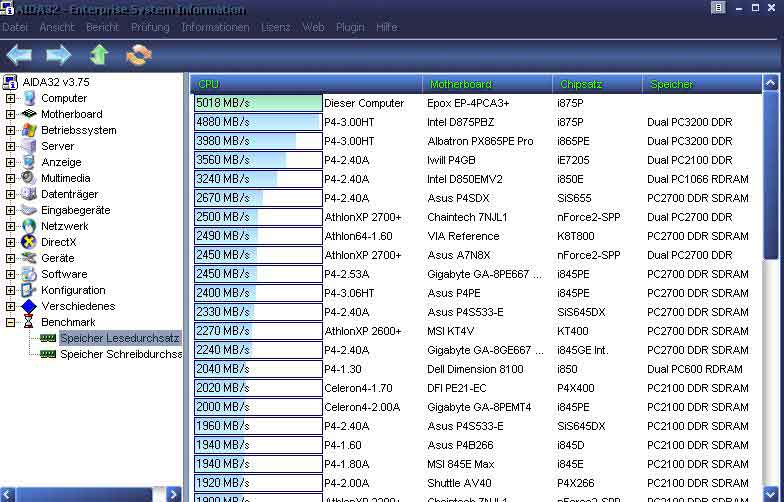Click memory icon beside Speicher Schreibdurchsatz

48,354
